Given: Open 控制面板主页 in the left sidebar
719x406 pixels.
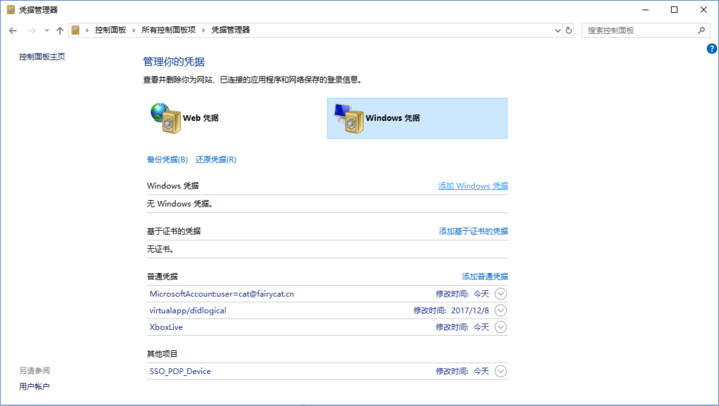Looking at the screenshot, I should point(42,57).
